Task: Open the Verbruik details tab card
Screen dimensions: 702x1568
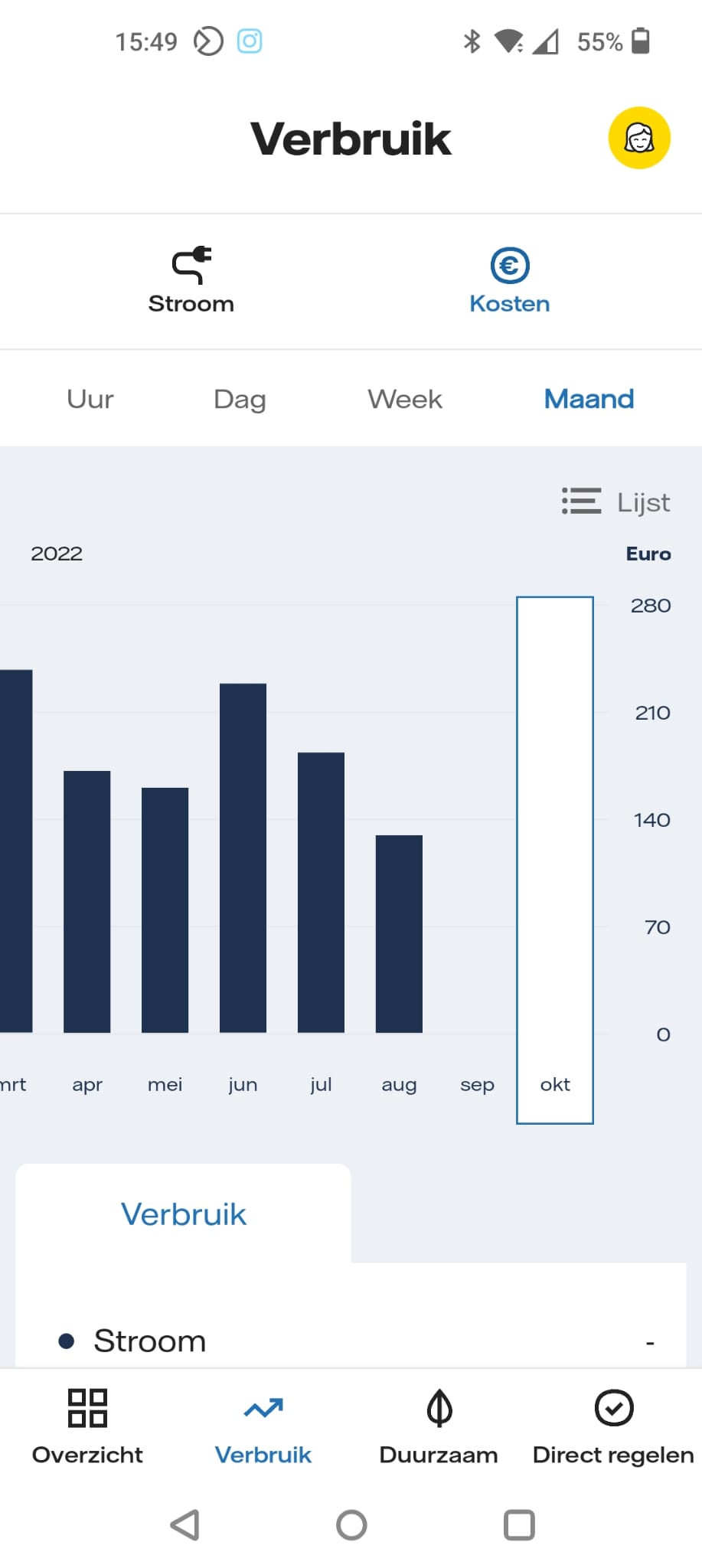Action: point(184,1214)
